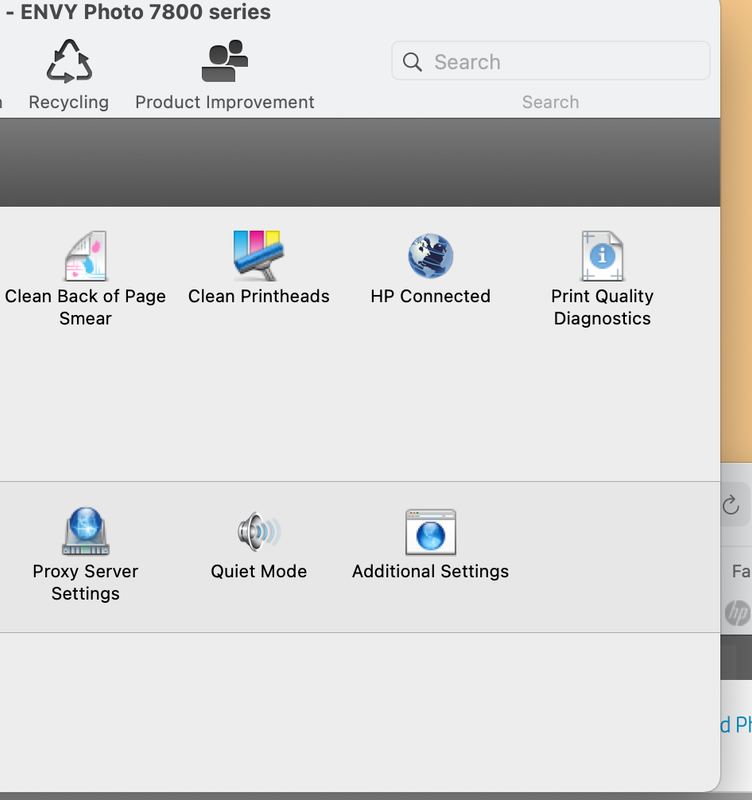Launch the Clean Back of Page Smear icon

click(x=85, y=256)
